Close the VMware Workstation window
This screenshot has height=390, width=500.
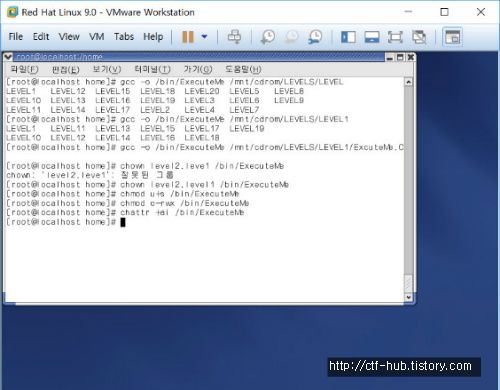[x=481, y=12]
